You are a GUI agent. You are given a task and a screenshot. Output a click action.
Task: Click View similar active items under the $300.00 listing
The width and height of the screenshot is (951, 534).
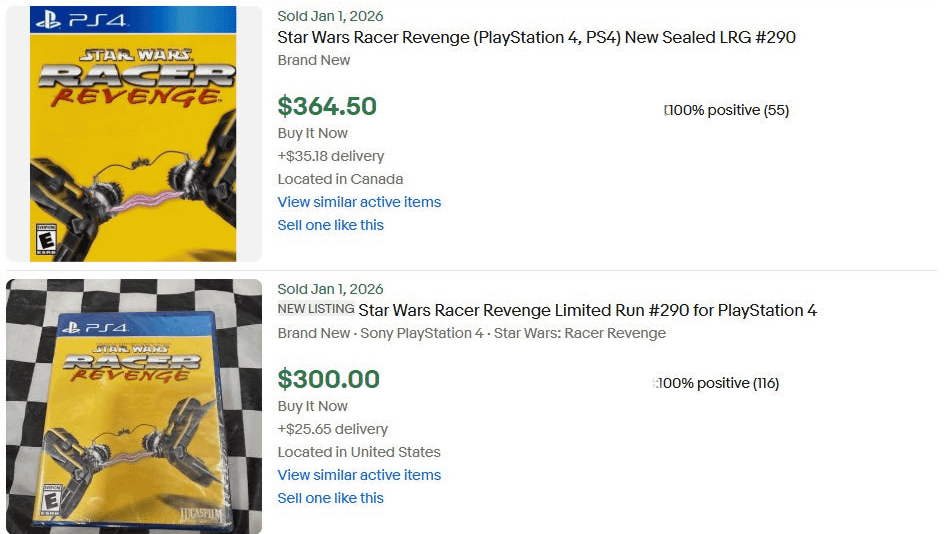[x=359, y=475]
